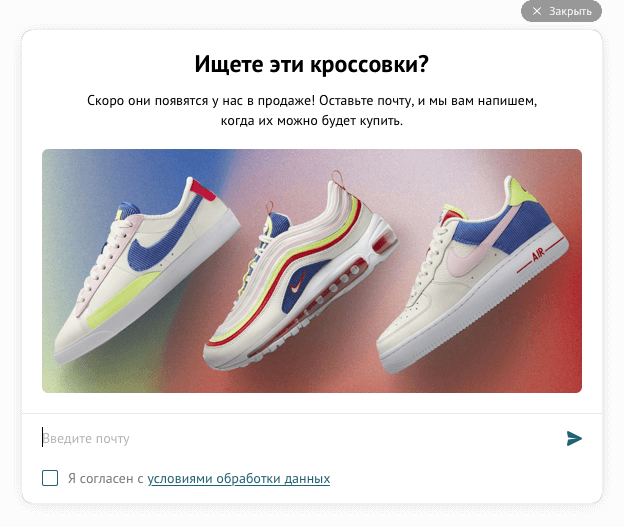This screenshot has height=527, width=624.
Task: Check the Я согласен consent checkbox
Action: (x=50, y=478)
